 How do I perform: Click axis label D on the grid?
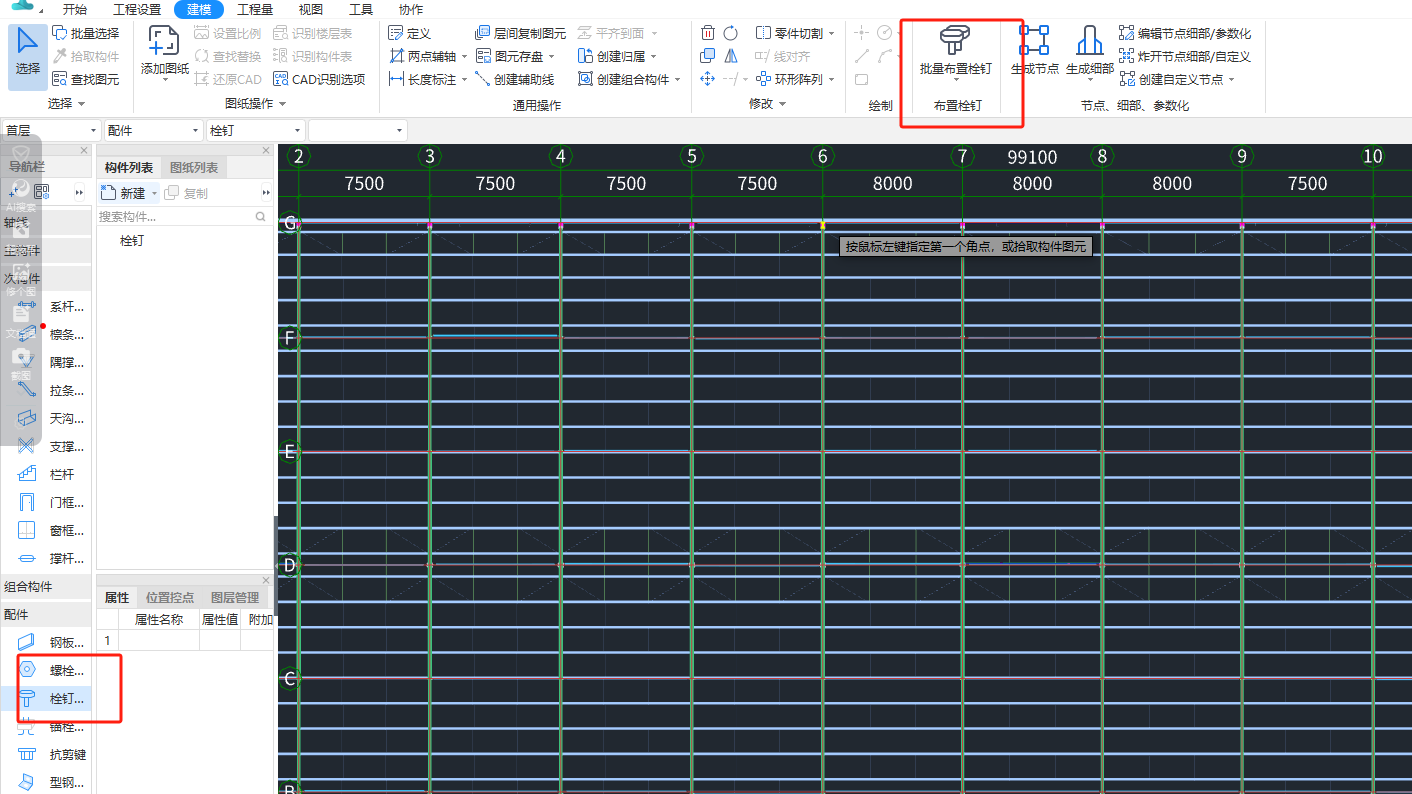tap(290, 565)
